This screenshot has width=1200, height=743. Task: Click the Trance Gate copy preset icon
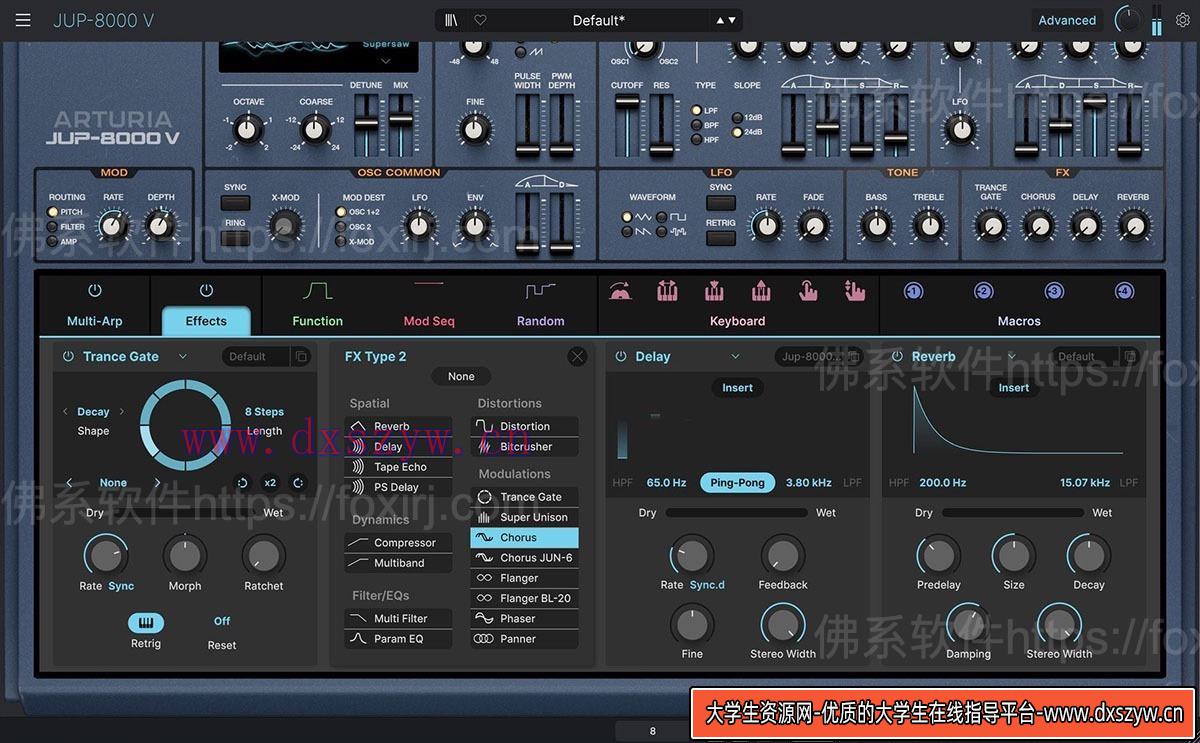click(300, 356)
